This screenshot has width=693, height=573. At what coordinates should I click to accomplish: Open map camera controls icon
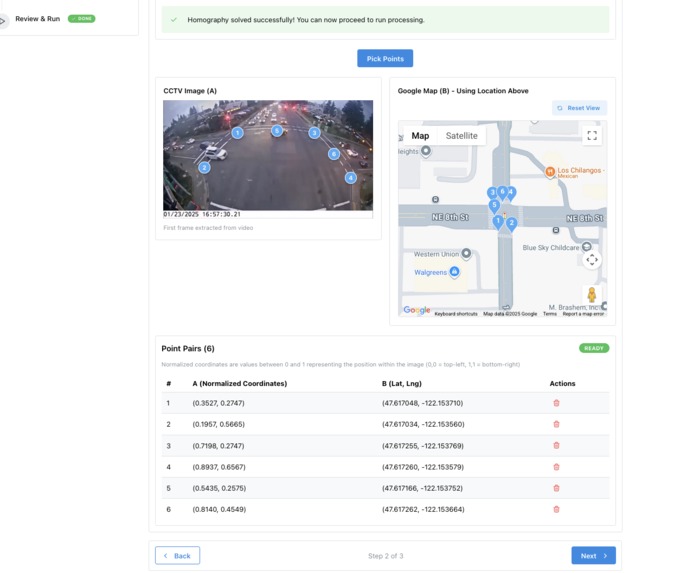coord(592,260)
